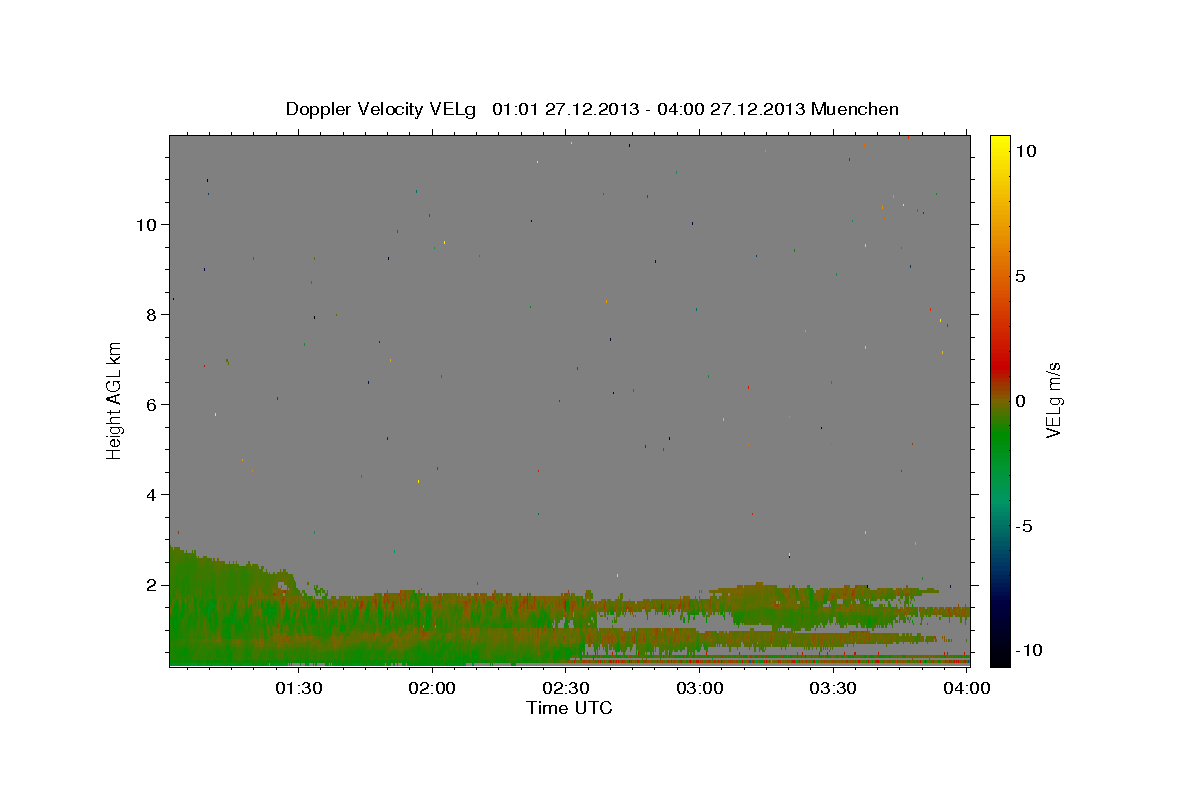
Task: Click the 02:30 time tick label
Action: click(x=567, y=688)
